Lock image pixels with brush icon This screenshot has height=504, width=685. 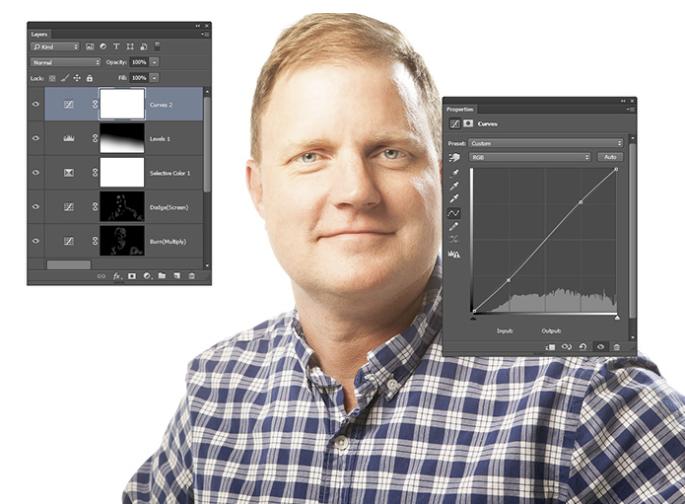(64, 78)
